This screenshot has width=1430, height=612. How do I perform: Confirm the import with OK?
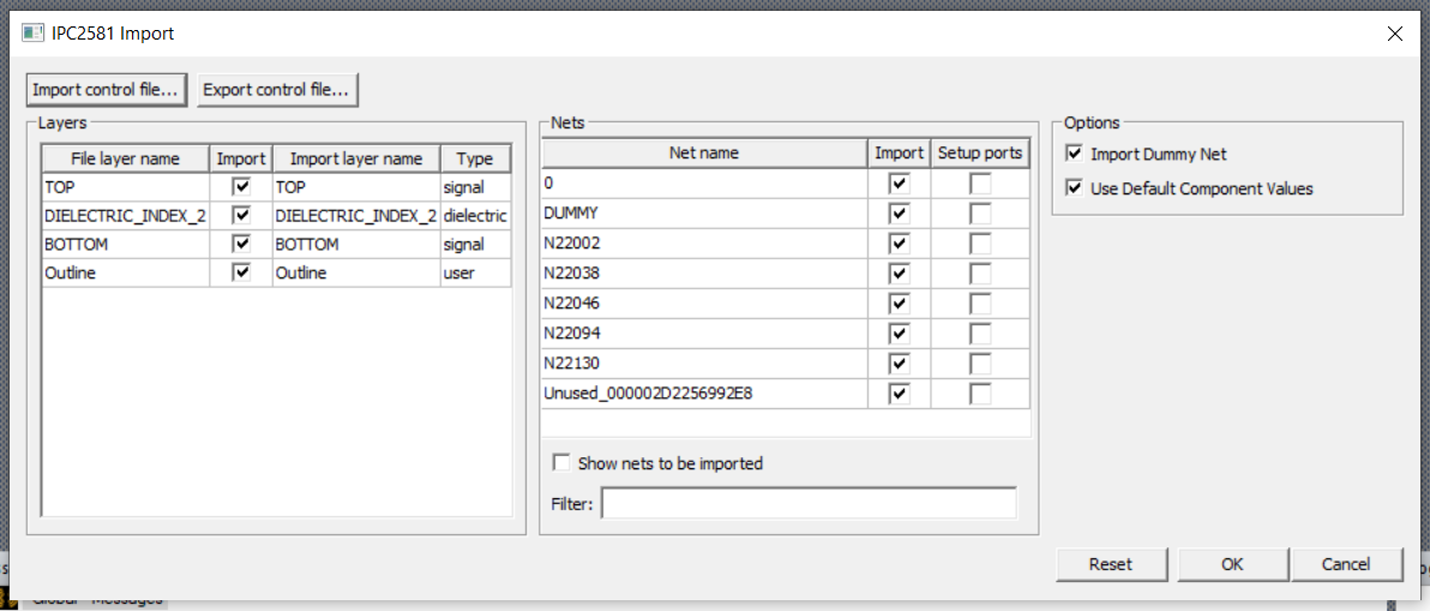coord(1232,564)
